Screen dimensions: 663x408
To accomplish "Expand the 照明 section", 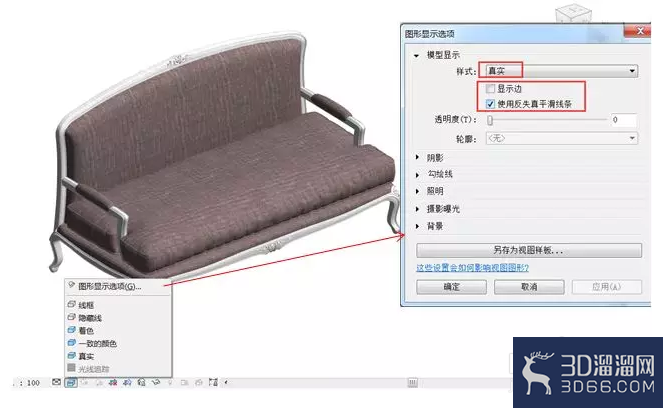I will (x=417, y=191).
